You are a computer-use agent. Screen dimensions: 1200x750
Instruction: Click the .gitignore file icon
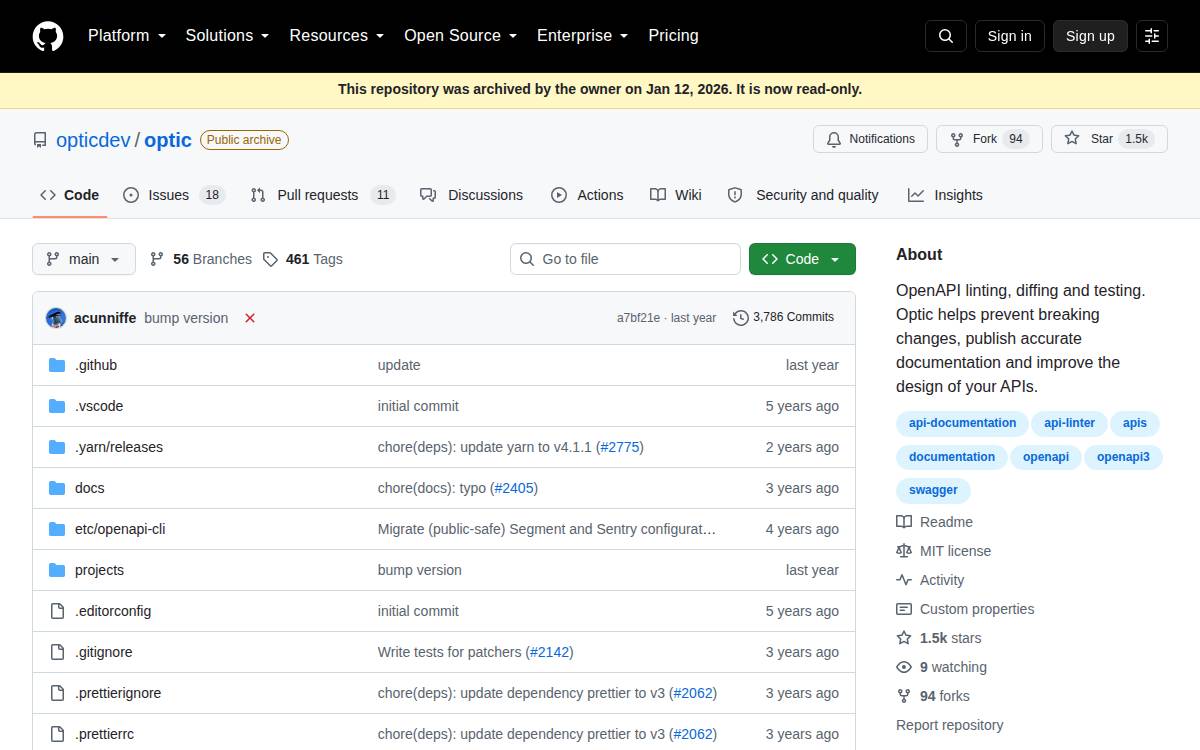point(57,652)
